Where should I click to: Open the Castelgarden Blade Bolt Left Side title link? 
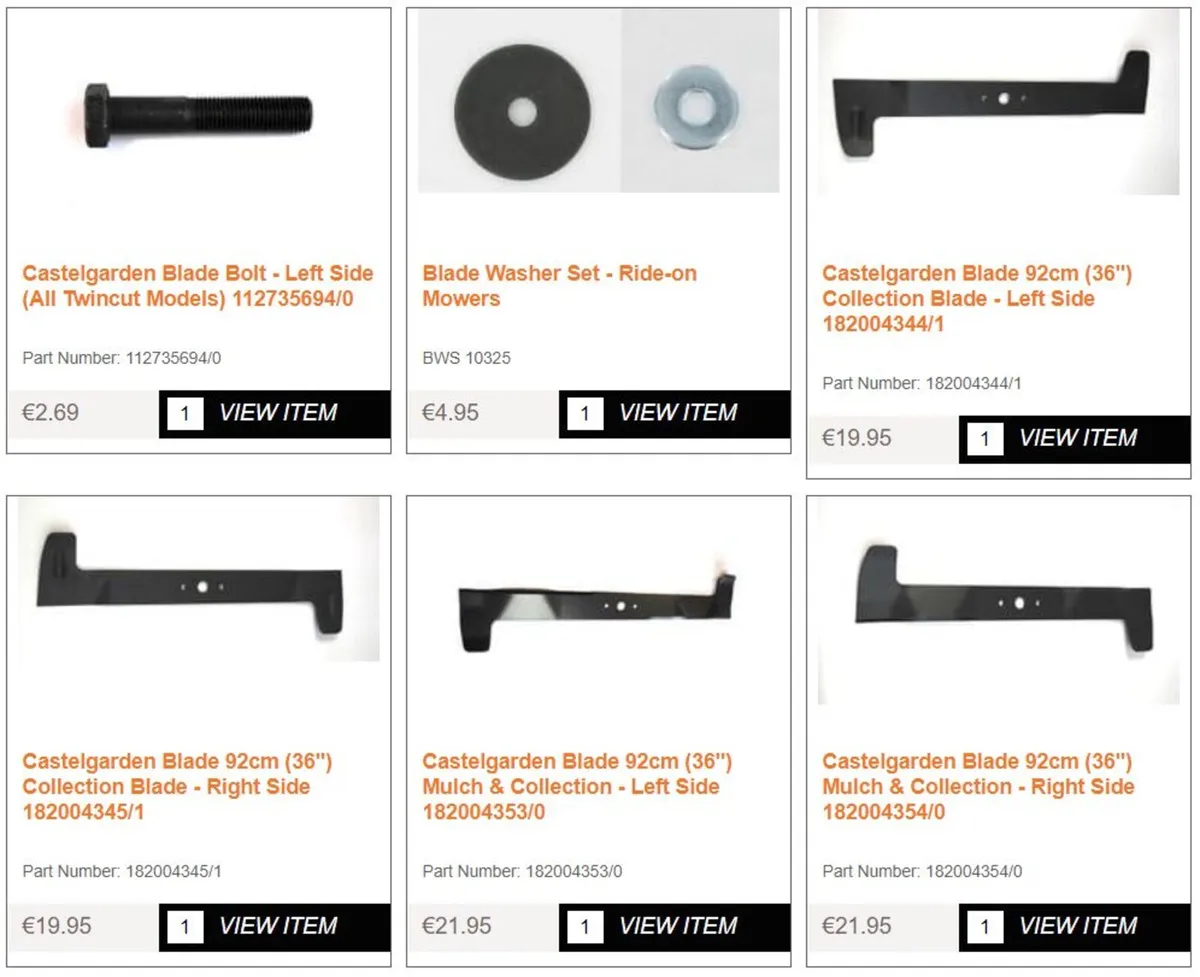pyautogui.click(x=198, y=286)
